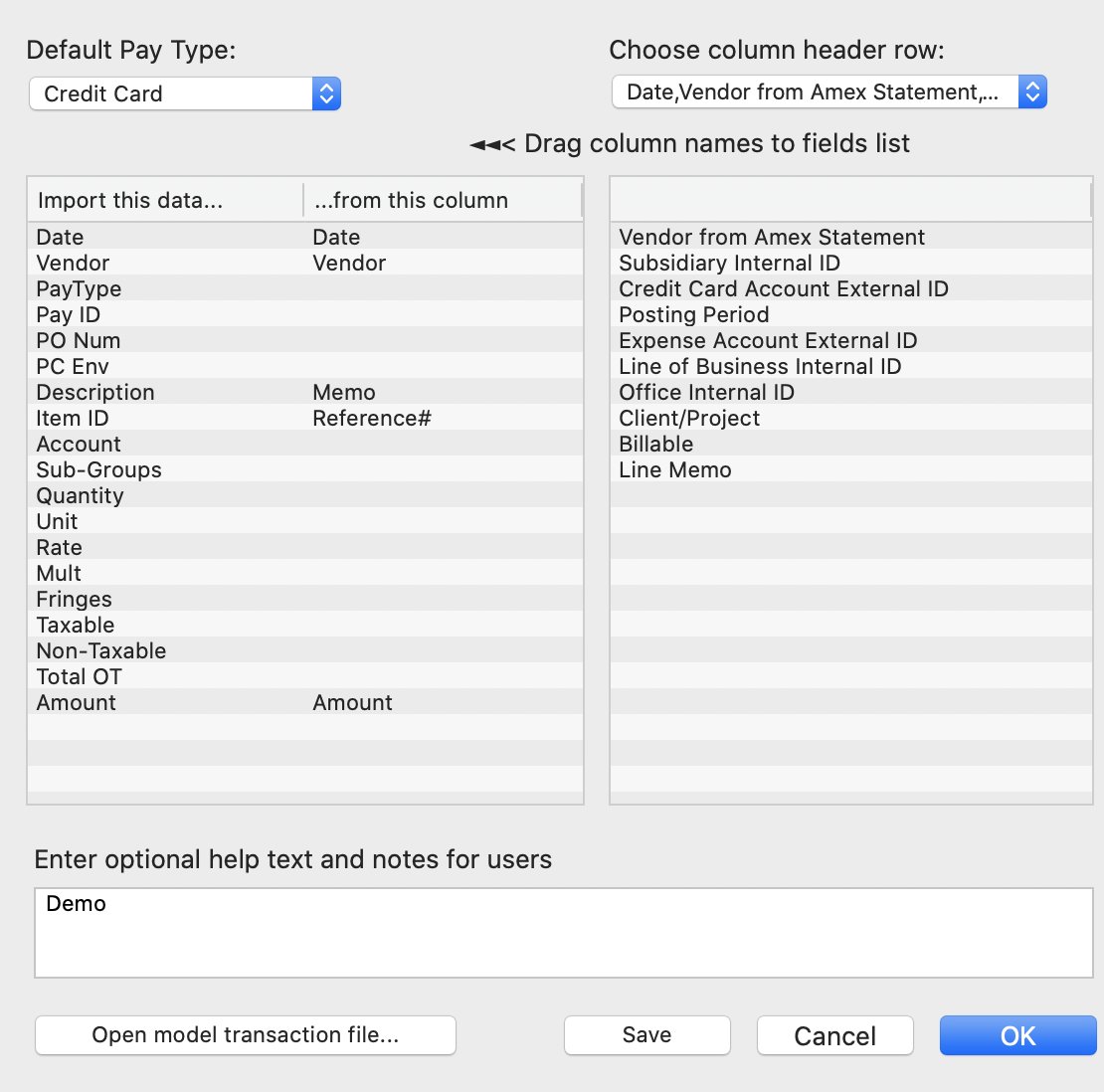Select the Rate field row
The height and width of the screenshot is (1092, 1104).
(x=305, y=548)
